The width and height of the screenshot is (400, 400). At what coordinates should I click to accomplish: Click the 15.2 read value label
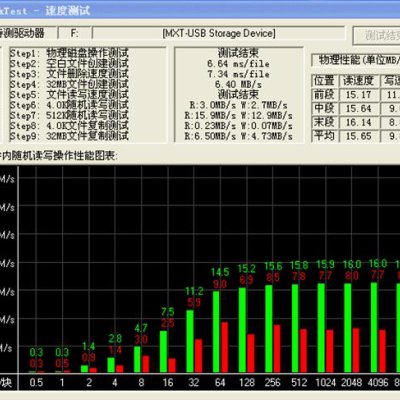[247, 268]
